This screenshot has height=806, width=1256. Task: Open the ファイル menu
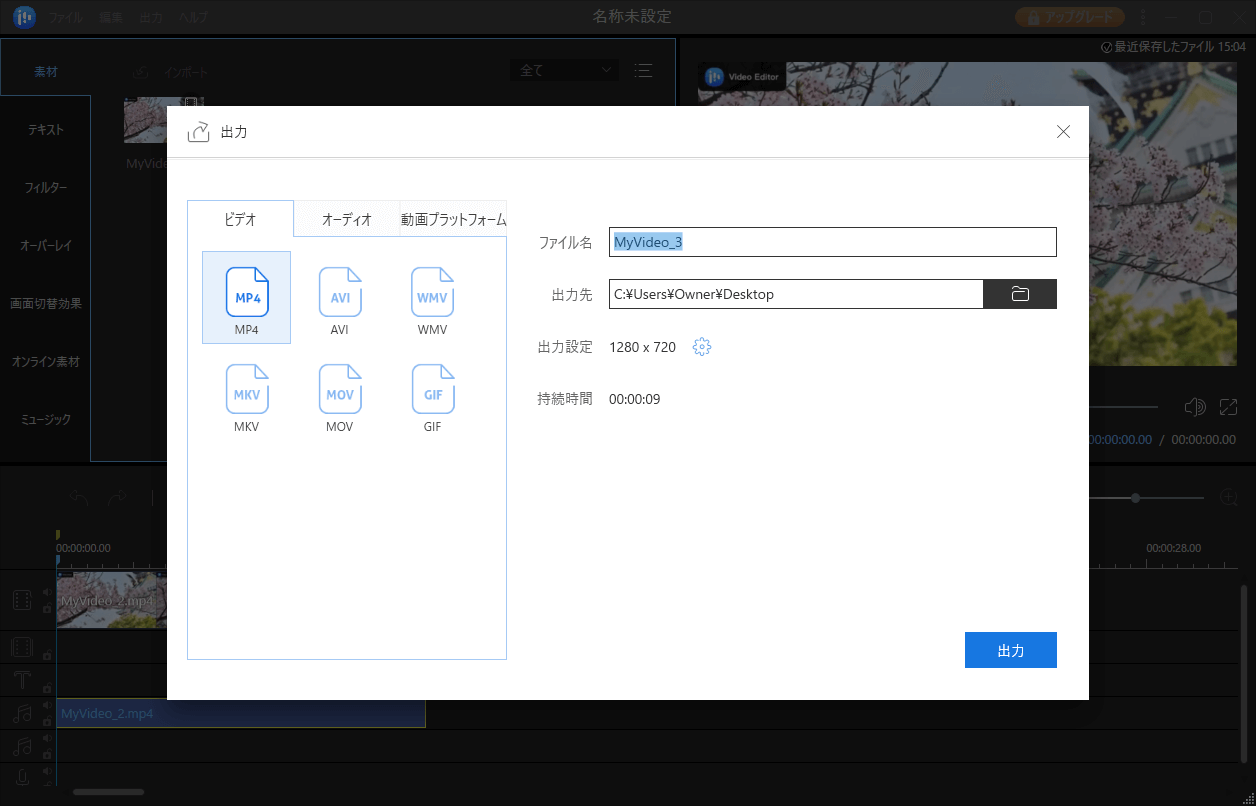(63, 16)
